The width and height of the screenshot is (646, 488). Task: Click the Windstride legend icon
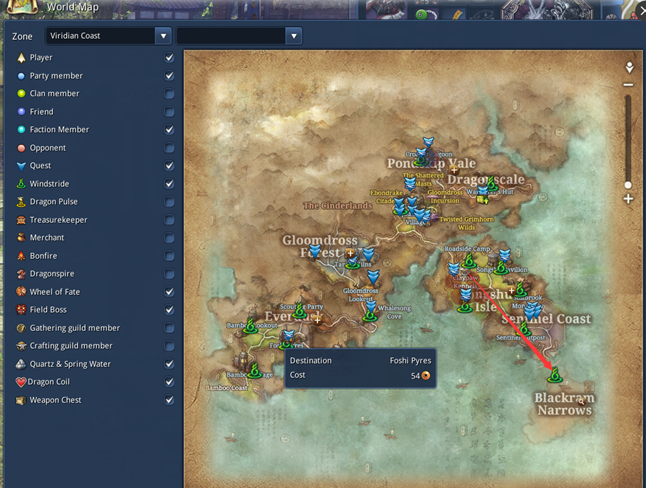pos(21,183)
